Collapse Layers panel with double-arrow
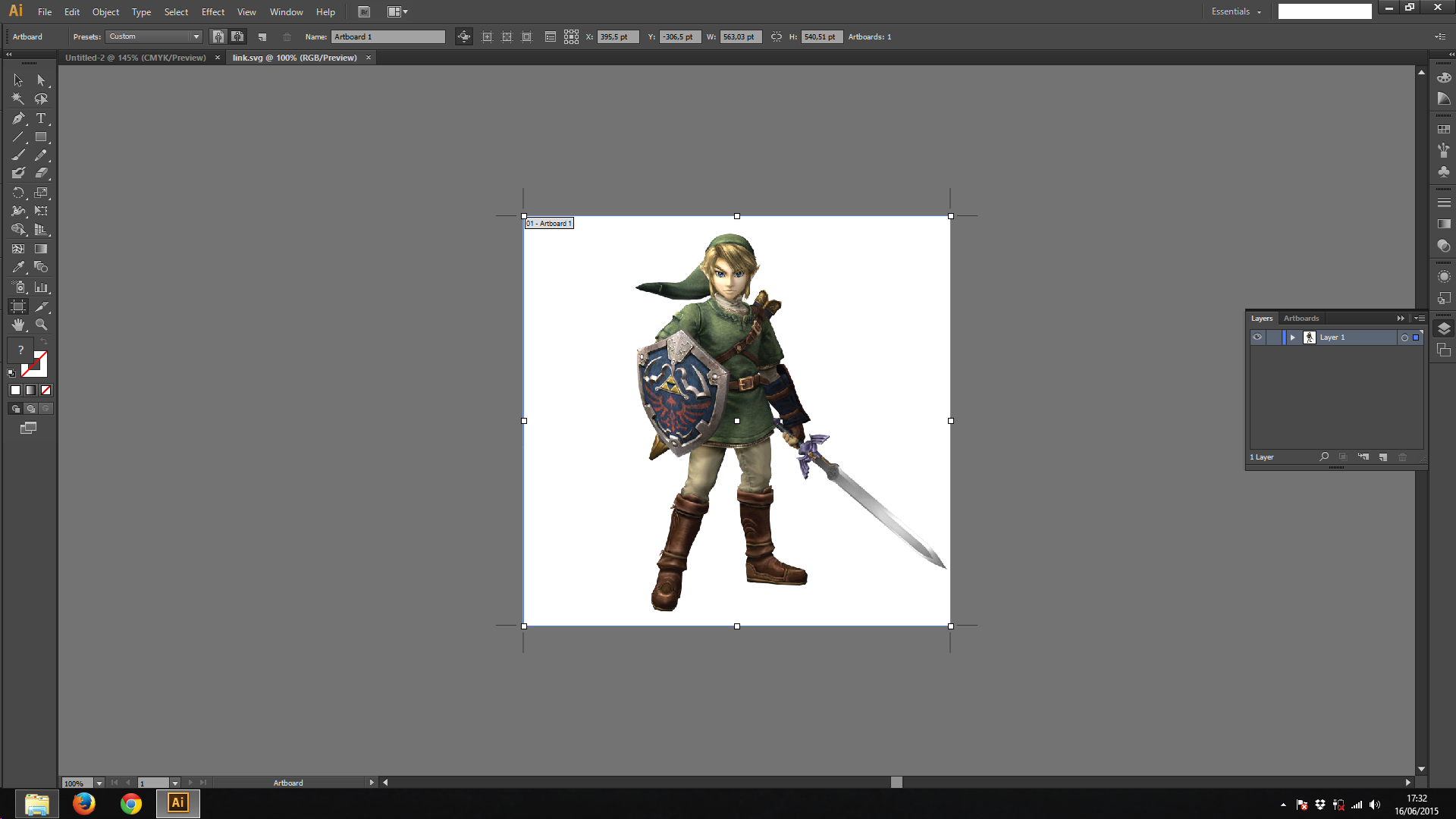This screenshot has height=819, width=1456. click(1401, 318)
